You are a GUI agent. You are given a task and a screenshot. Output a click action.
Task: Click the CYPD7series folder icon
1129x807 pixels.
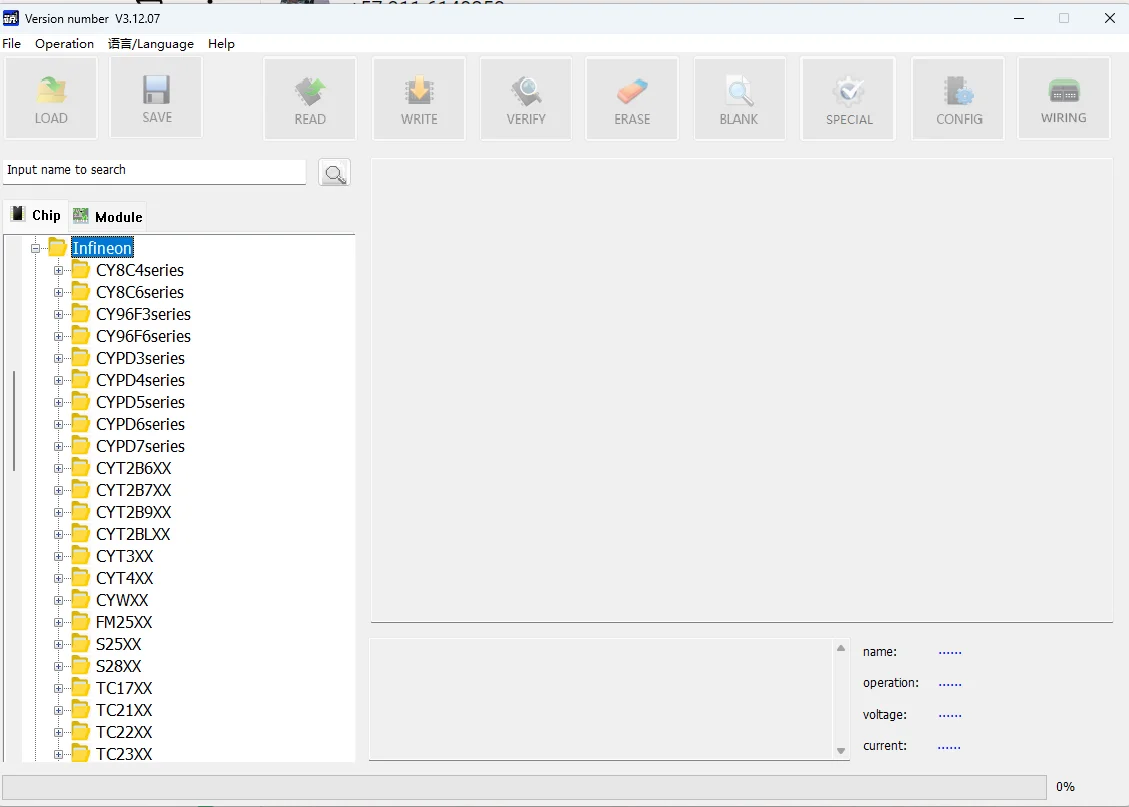[x=81, y=446]
